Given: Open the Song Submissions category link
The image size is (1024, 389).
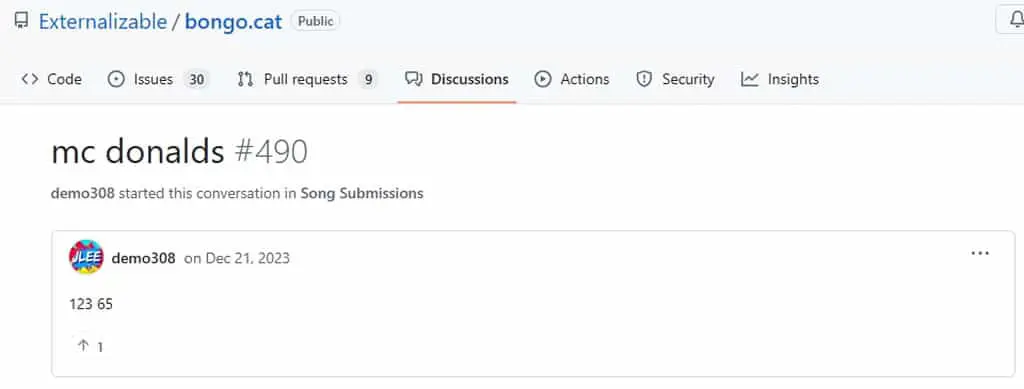Looking at the screenshot, I should pos(362,194).
